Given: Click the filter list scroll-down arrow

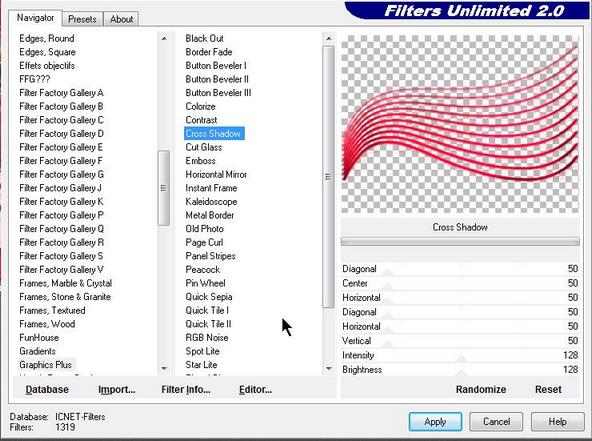Looking at the screenshot, I should (329, 368).
